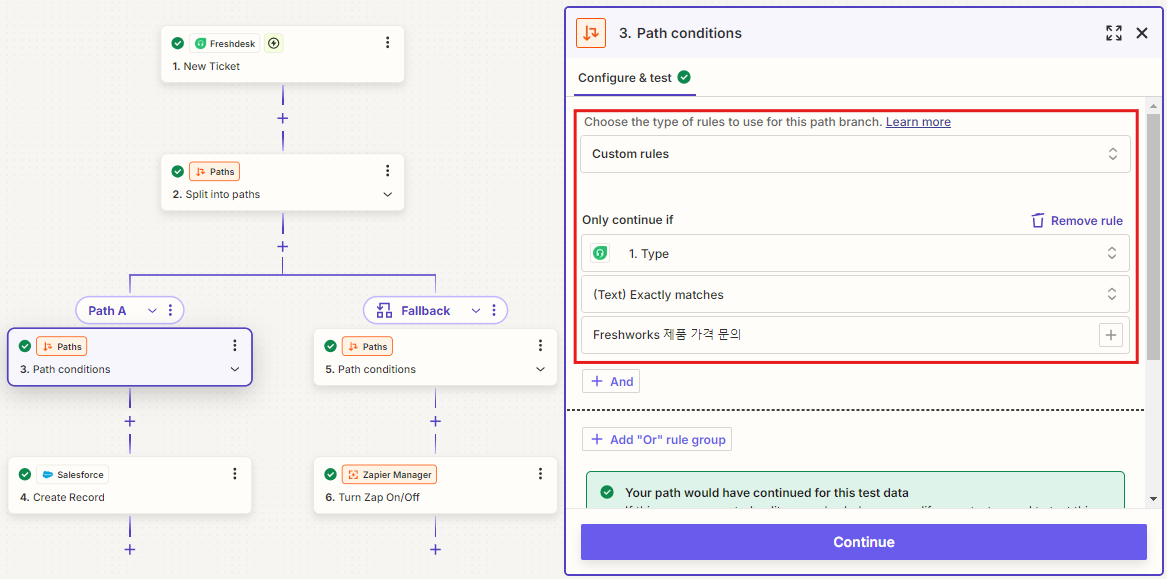Click the 3. Path conditions panel title

click(x=680, y=33)
